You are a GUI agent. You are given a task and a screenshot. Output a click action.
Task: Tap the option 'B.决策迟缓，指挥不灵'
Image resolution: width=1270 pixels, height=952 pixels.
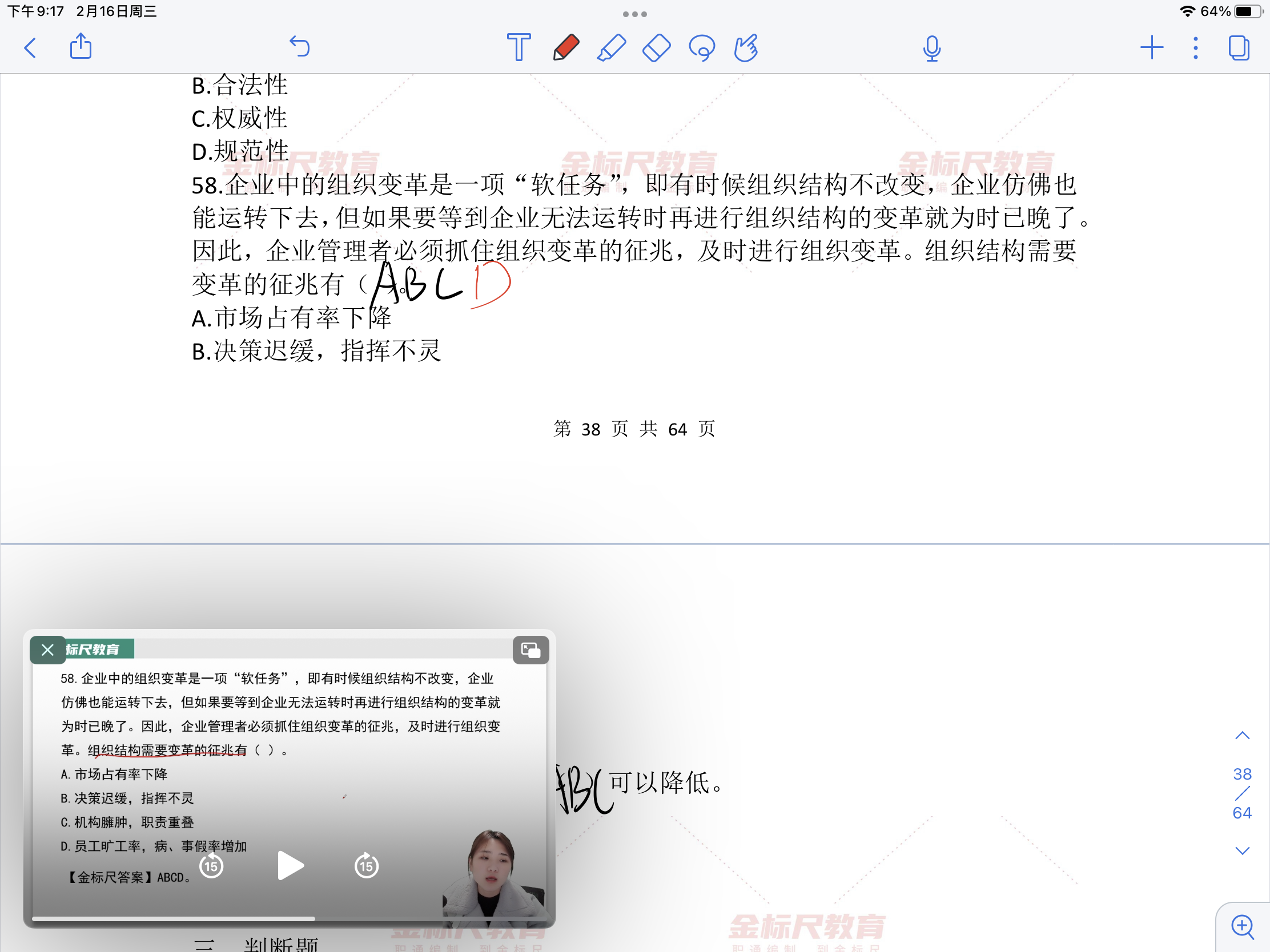tap(316, 351)
